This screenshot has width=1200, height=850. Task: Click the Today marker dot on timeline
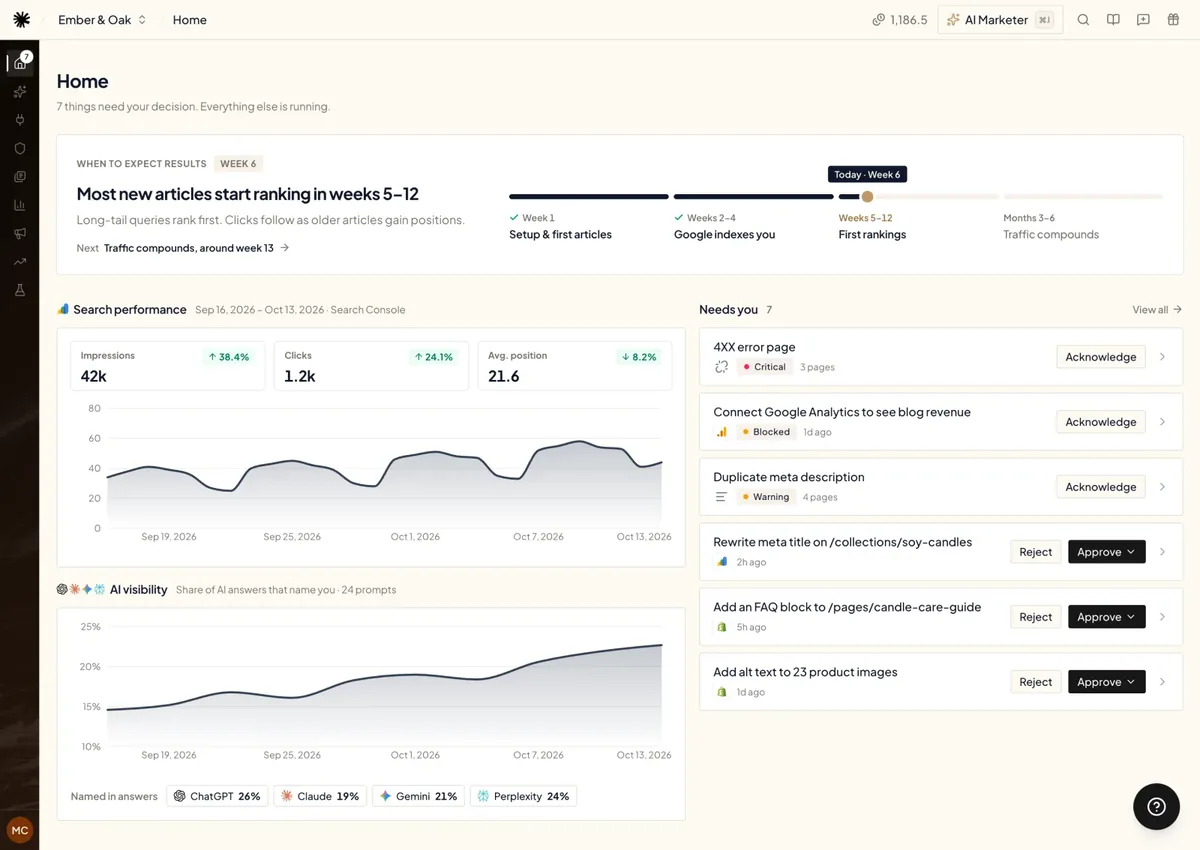pyautogui.click(x=867, y=197)
